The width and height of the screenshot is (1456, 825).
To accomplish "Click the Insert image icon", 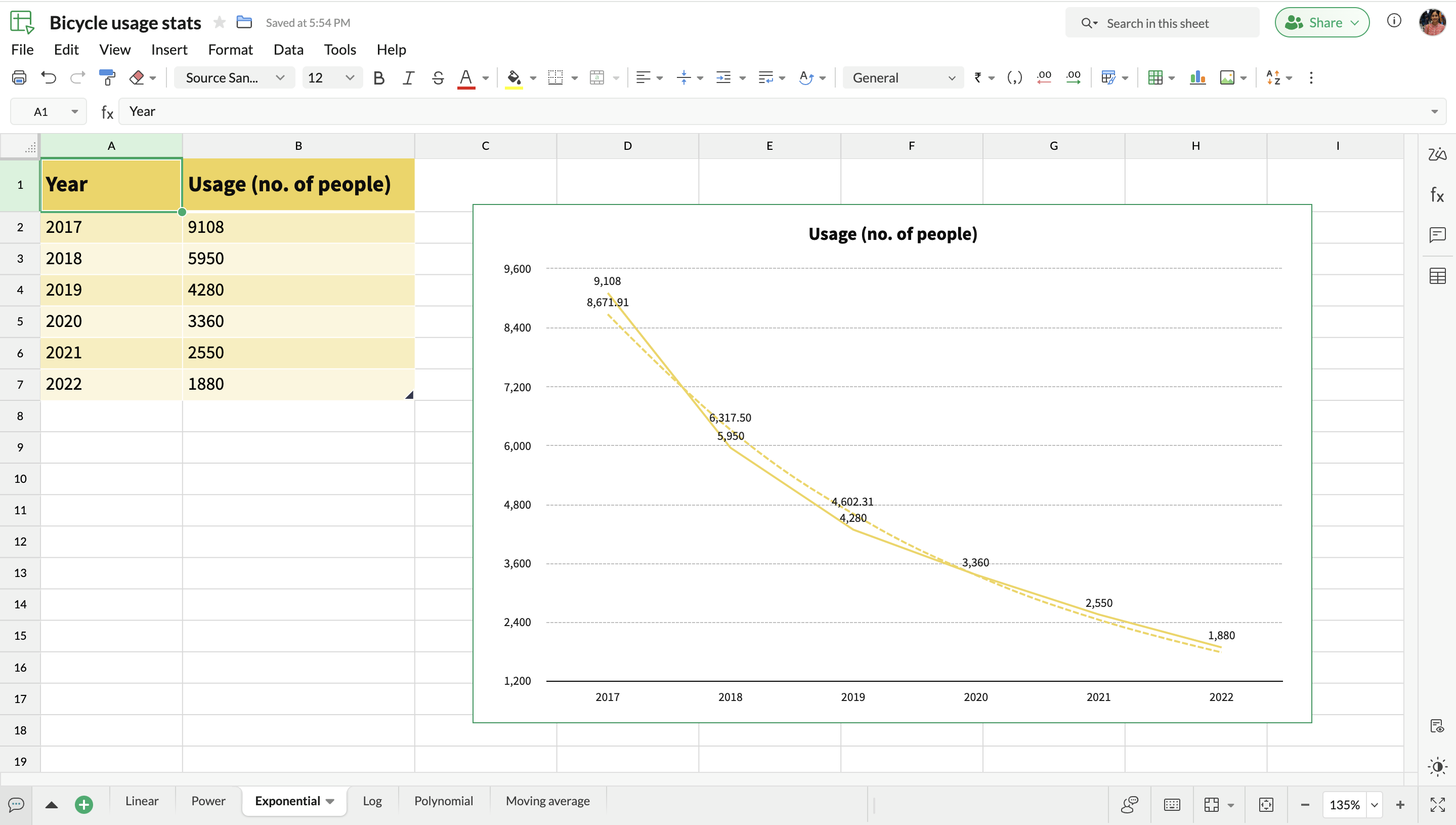I will (x=1227, y=77).
